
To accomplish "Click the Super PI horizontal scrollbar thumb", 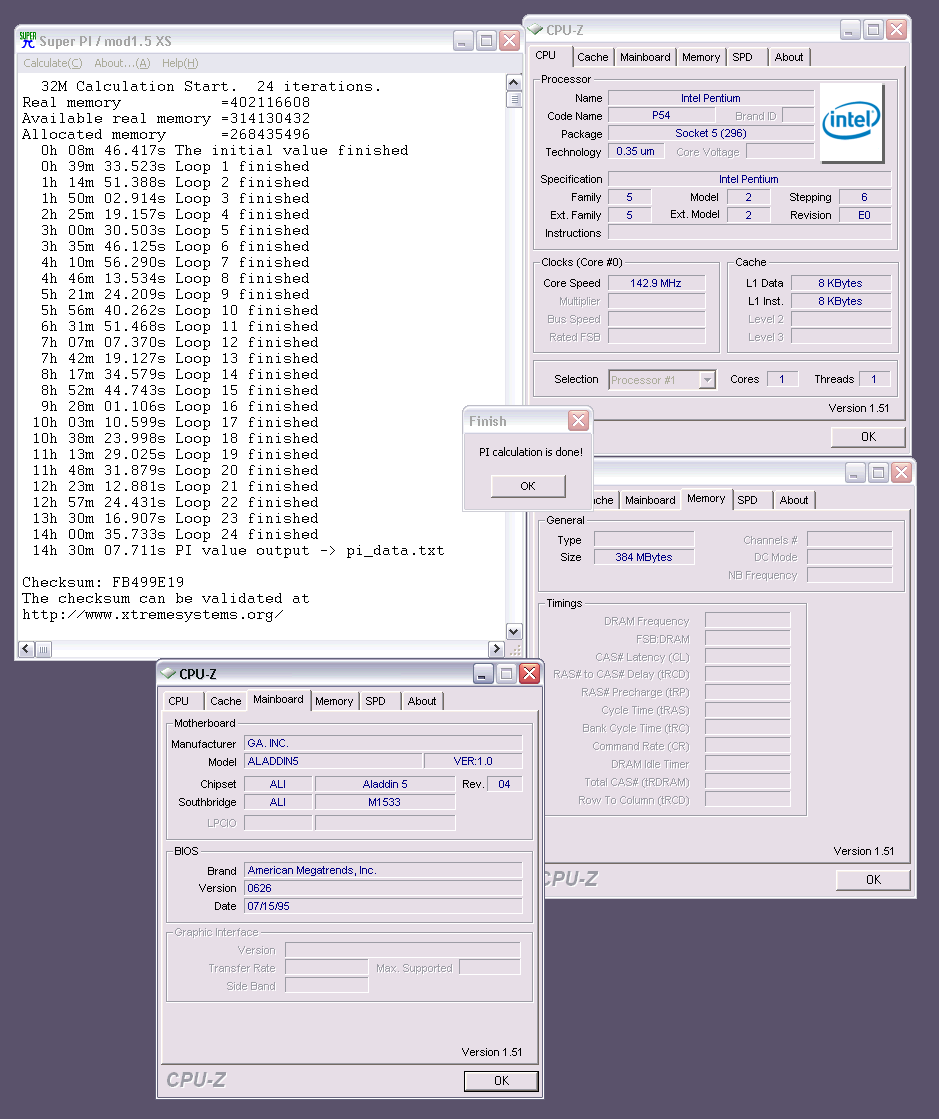I will point(44,649).
